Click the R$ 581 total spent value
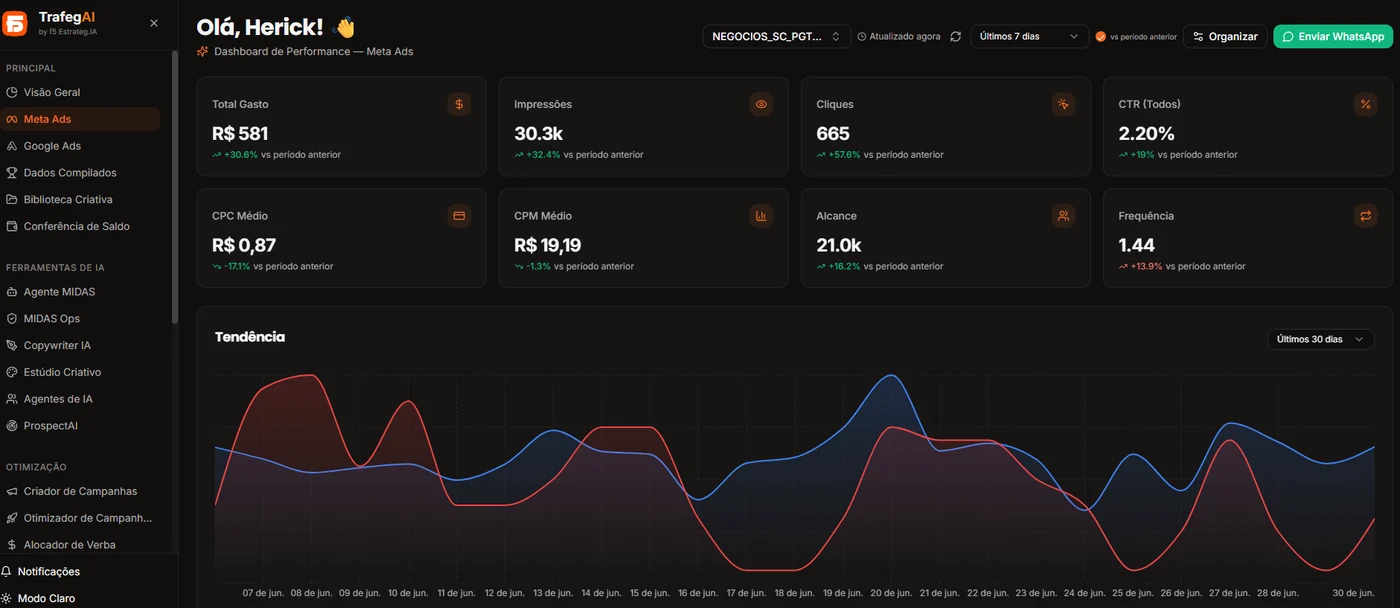Viewport: 1400px width, 608px height. pyautogui.click(x=240, y=133)
